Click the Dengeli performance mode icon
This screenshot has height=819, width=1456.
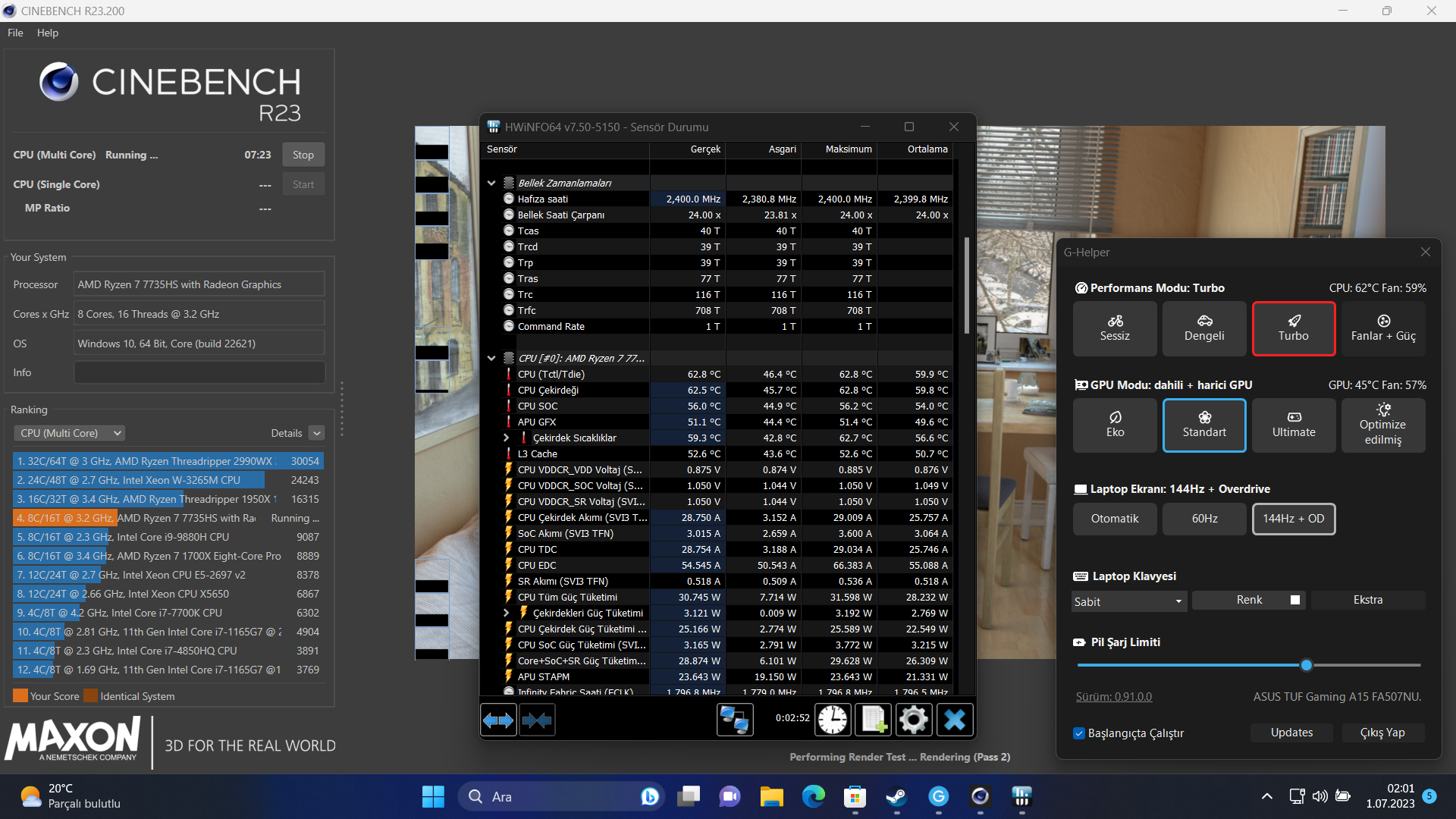coord(1203,327)
